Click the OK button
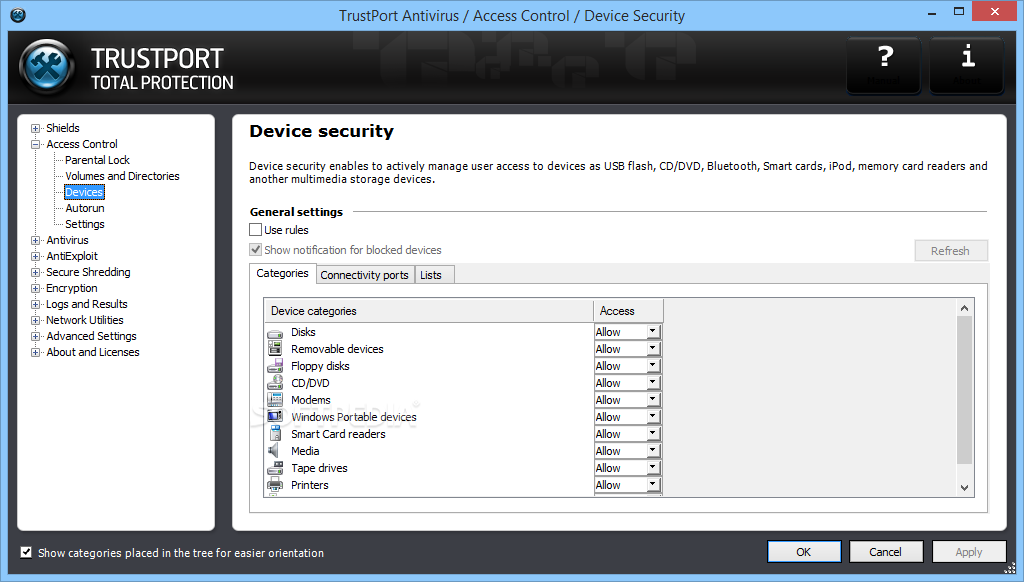 click(x=804, y=552)
